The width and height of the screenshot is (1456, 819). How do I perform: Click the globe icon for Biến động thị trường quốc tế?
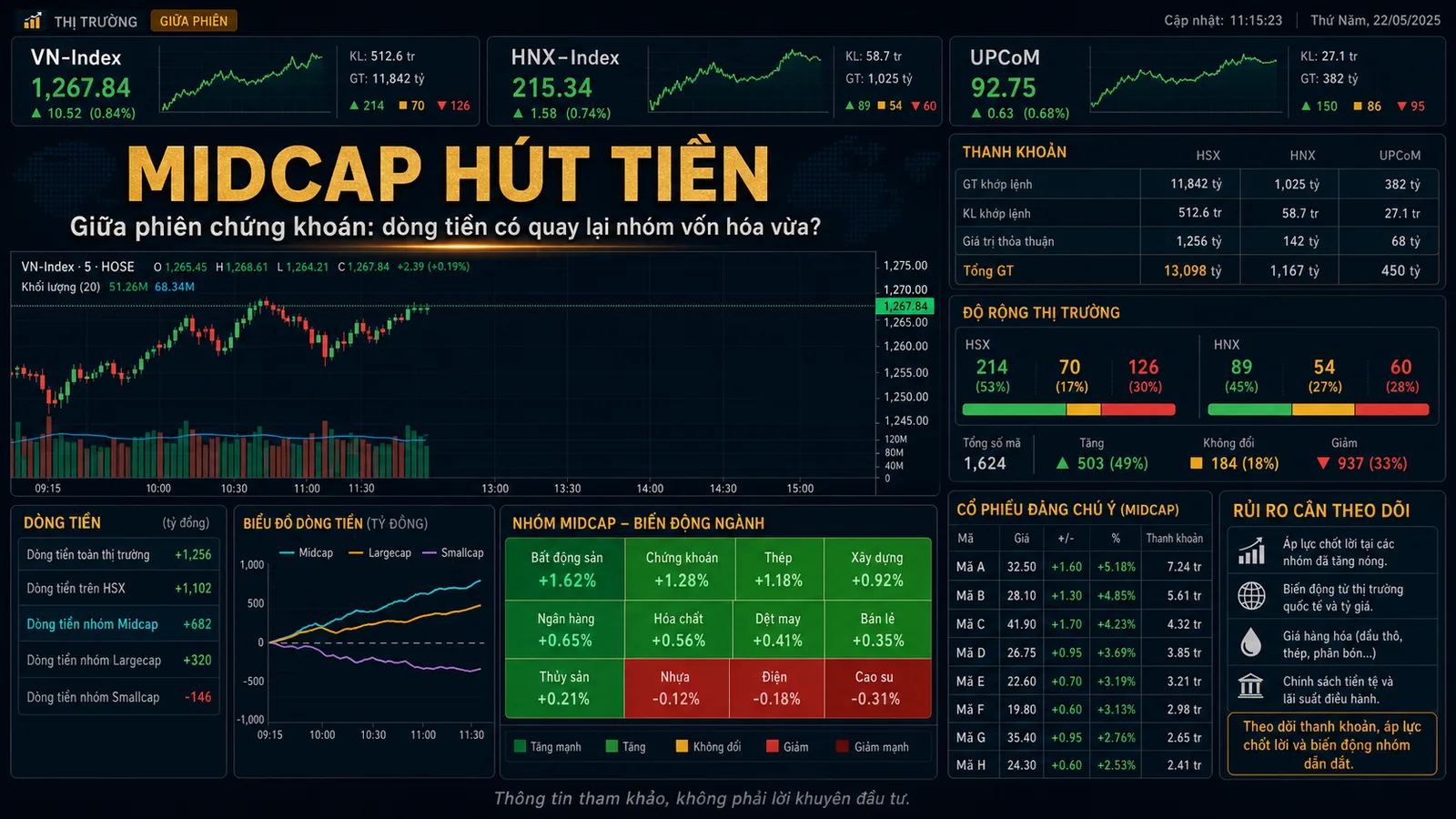[x=1252, y=596]
